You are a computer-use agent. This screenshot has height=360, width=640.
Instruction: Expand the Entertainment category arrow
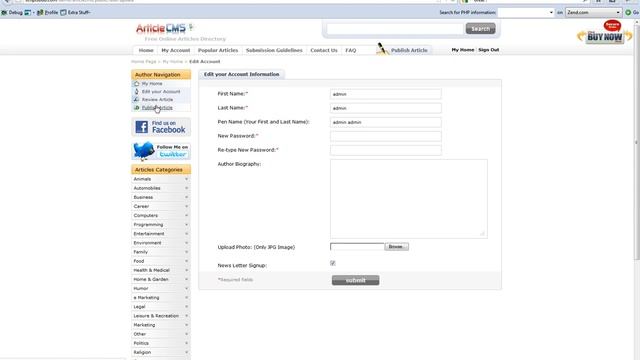(x=187, y=234)
